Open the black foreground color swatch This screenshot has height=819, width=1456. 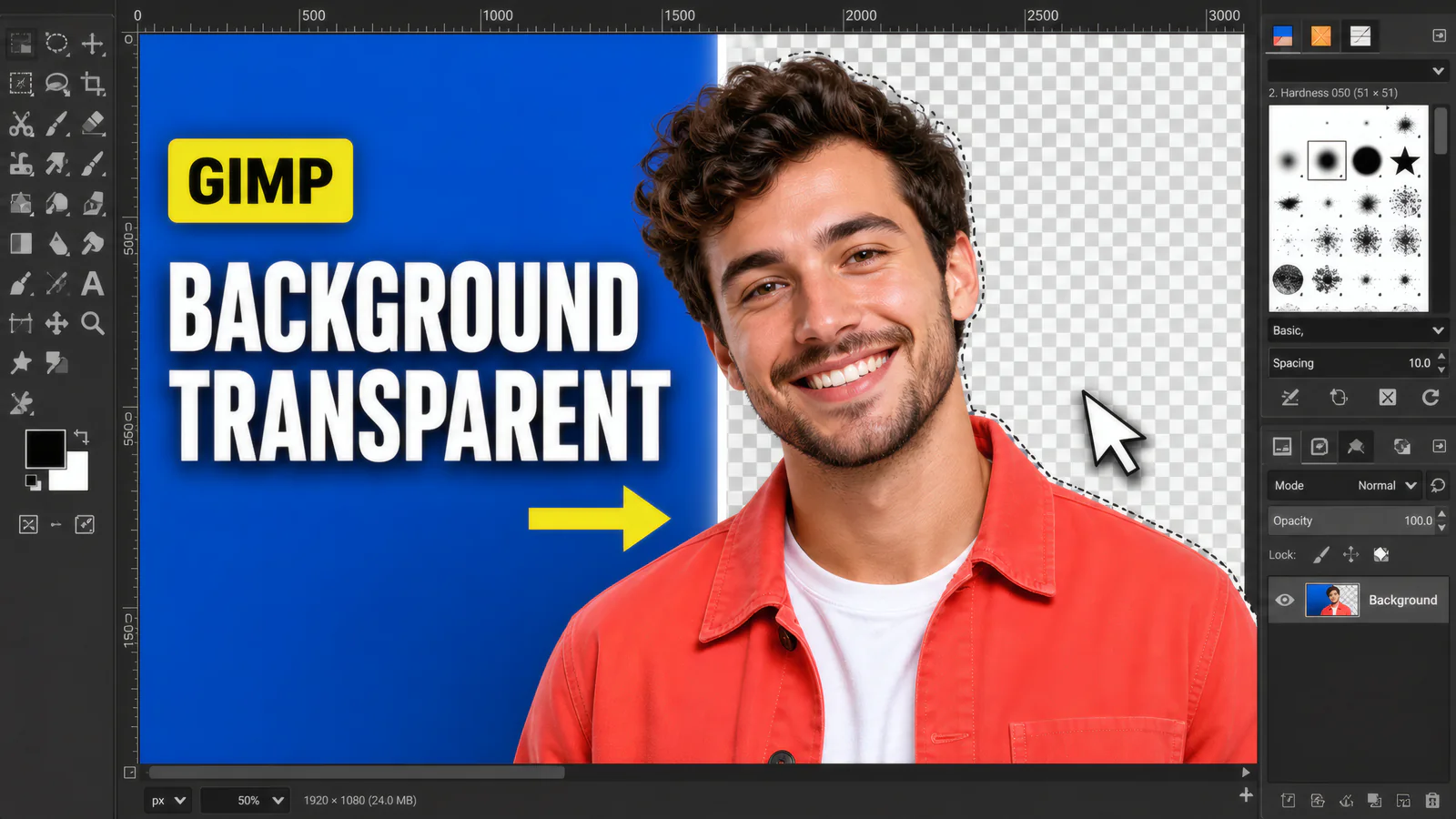[x=45, y=449]
